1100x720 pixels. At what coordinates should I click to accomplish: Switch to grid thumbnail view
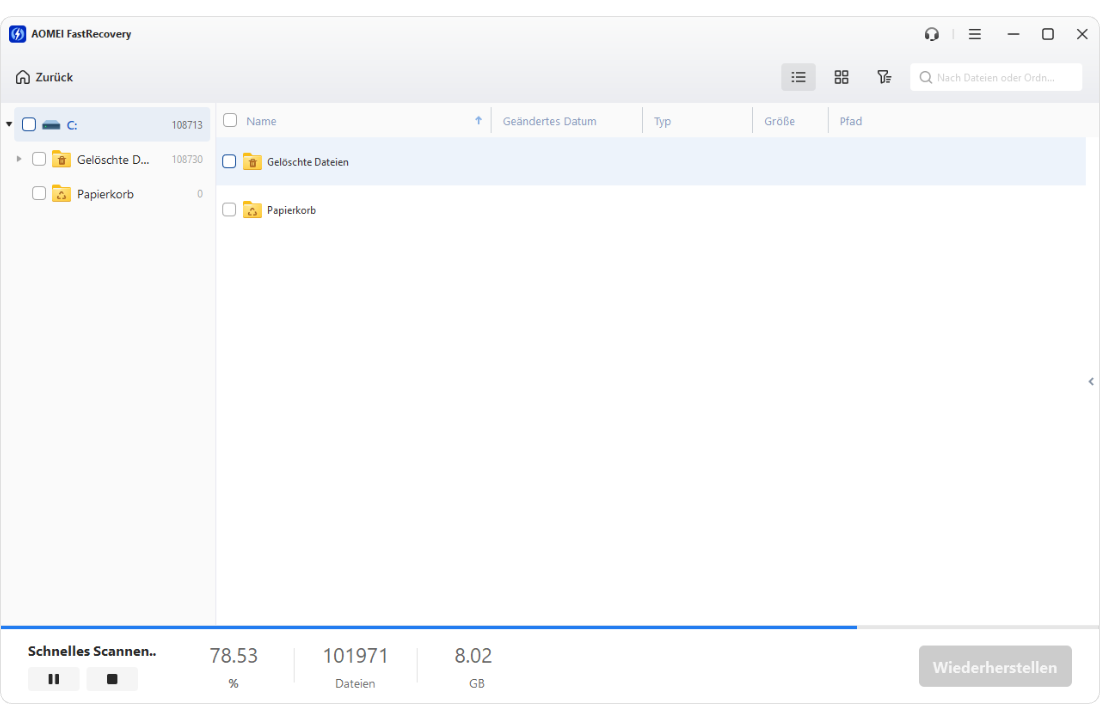pos(841,77)
